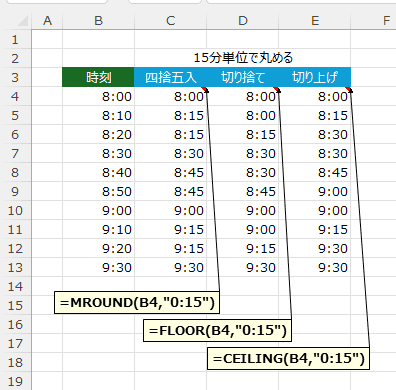The height and width of the screenshot is (390, 396).
Task: Click the green 時刻 header cell
Action: [98, 77]
